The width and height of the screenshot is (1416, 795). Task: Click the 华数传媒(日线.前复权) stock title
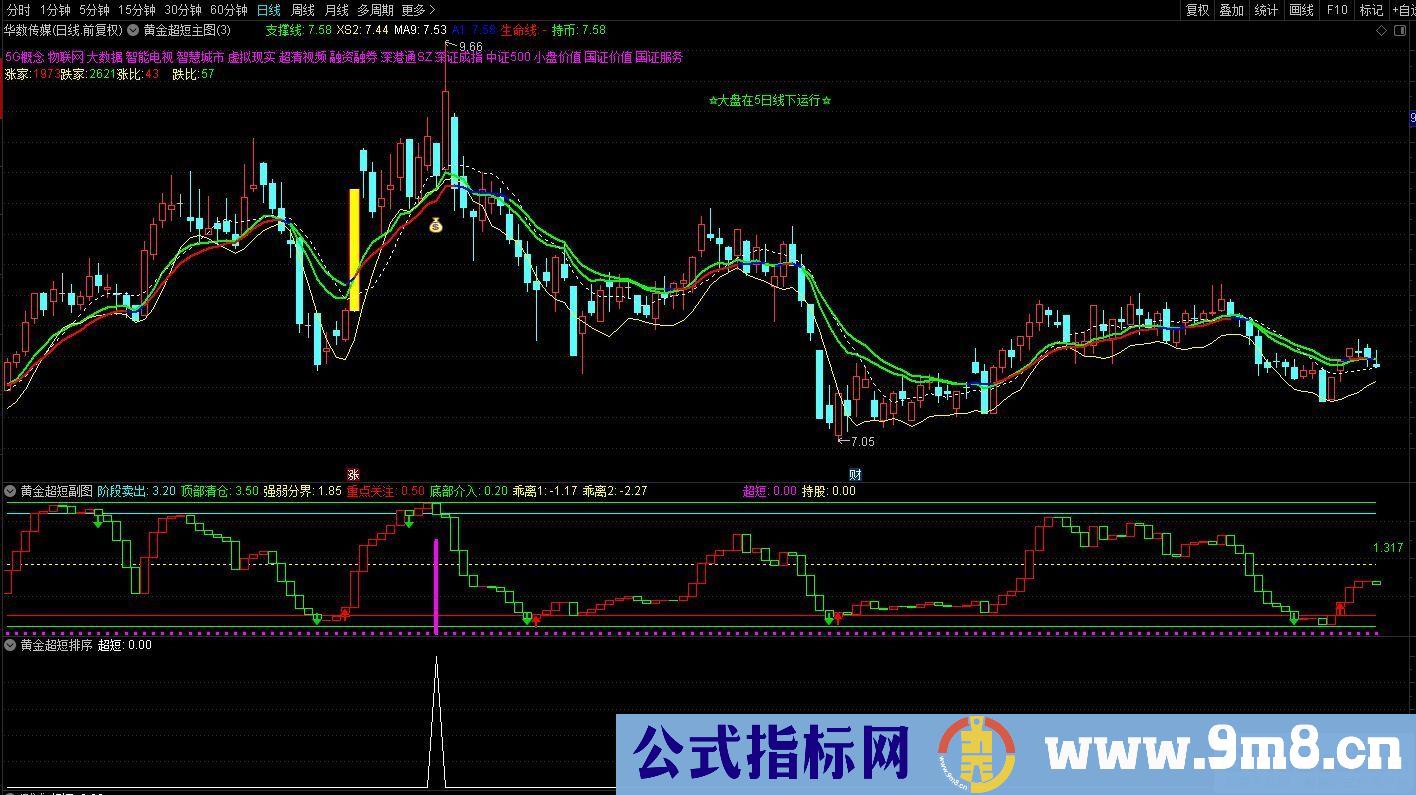click(x=64, y=31)
